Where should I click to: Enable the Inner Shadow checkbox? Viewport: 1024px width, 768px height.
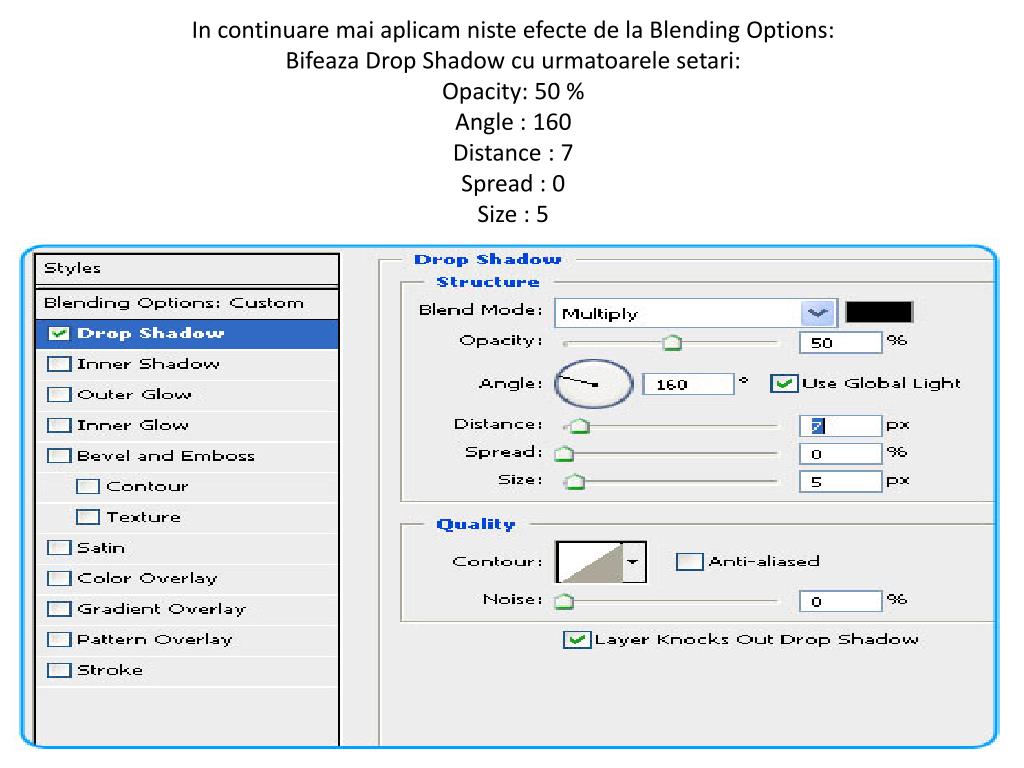(59, 364)
